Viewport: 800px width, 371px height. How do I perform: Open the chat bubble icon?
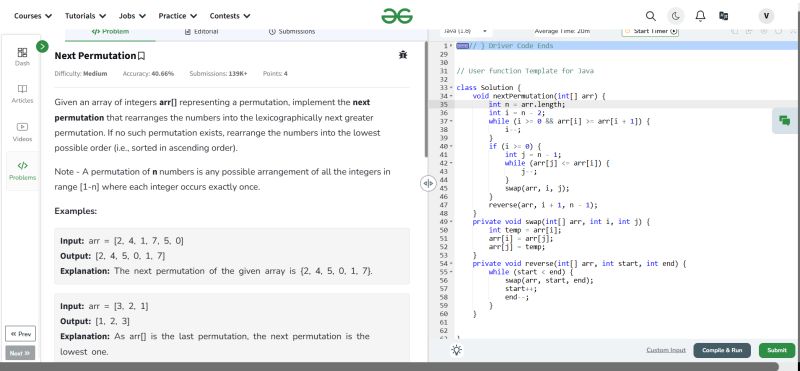(x=785, y=121)
